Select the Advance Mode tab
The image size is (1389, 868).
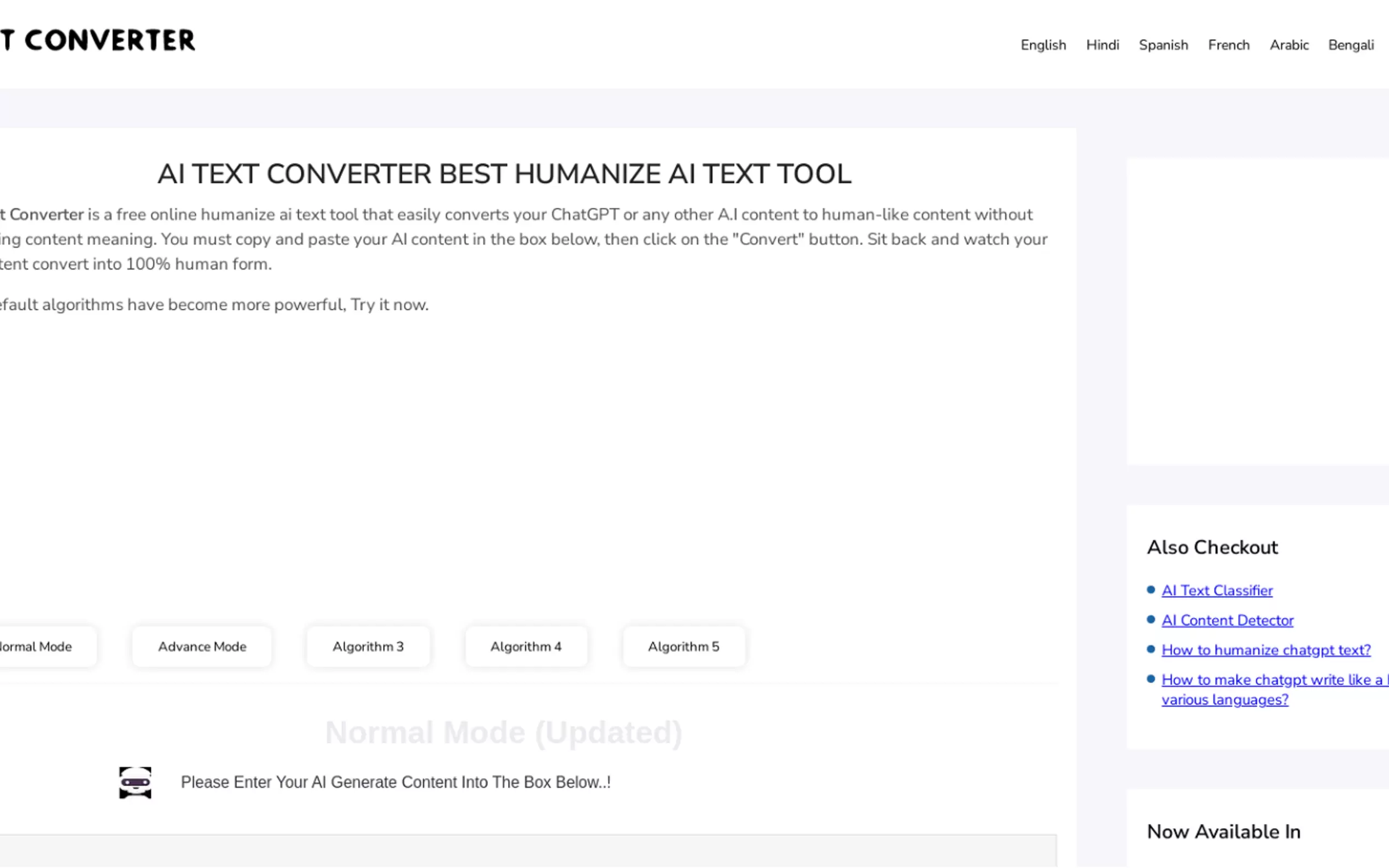click(202, 647)
